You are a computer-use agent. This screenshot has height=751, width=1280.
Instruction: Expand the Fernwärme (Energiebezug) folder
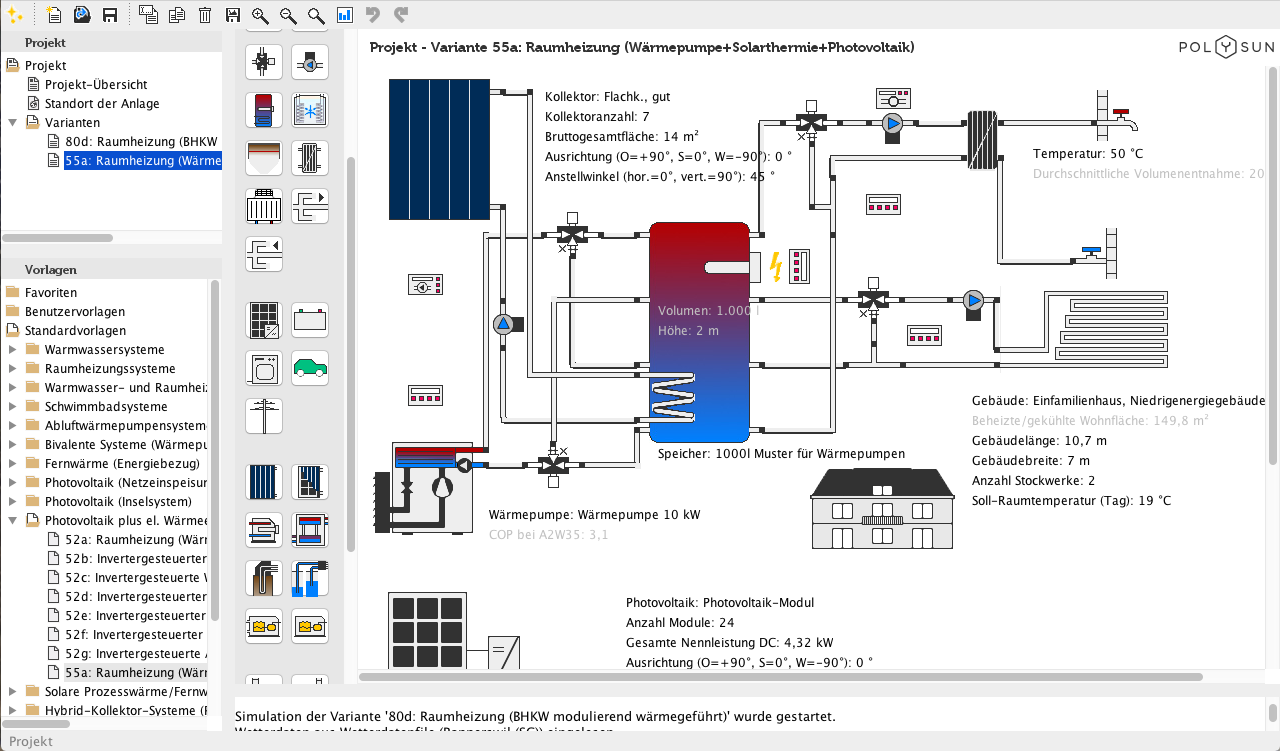[12, 464]
